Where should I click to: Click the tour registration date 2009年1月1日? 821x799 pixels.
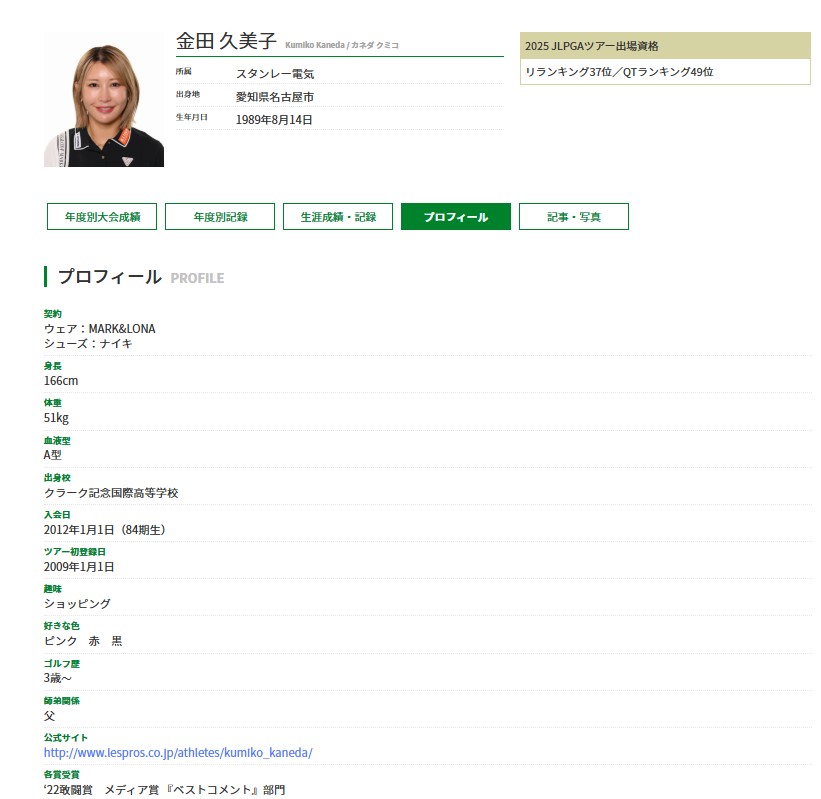[79, 567]
